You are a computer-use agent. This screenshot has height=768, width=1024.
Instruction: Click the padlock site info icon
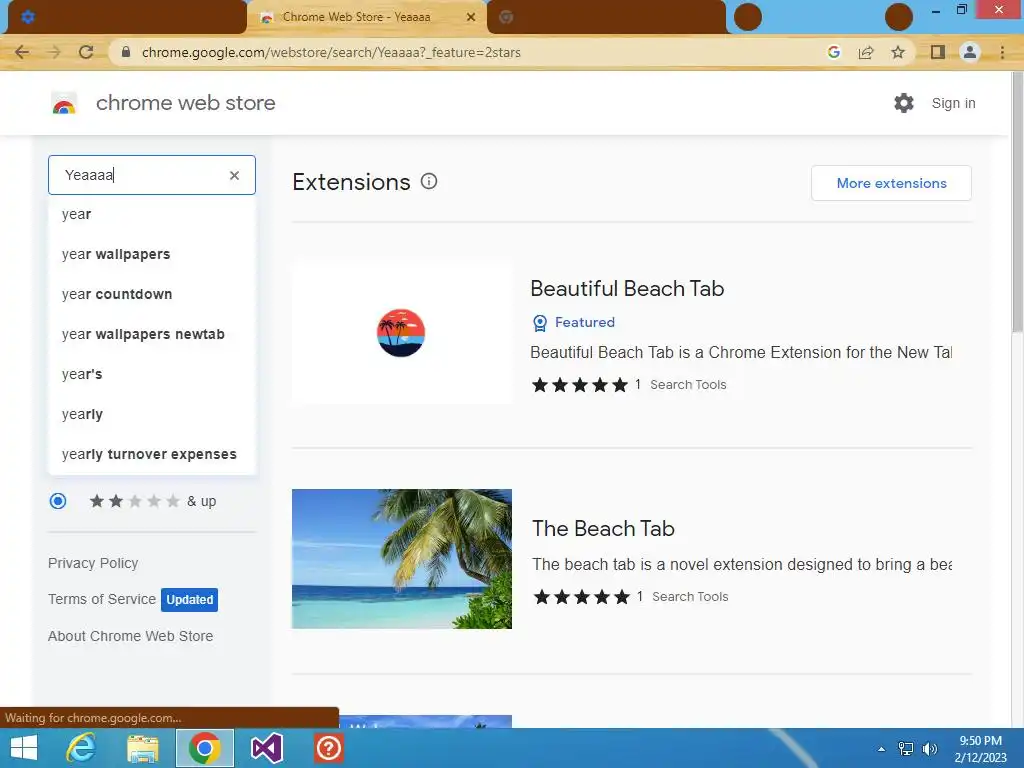[126, 52]
